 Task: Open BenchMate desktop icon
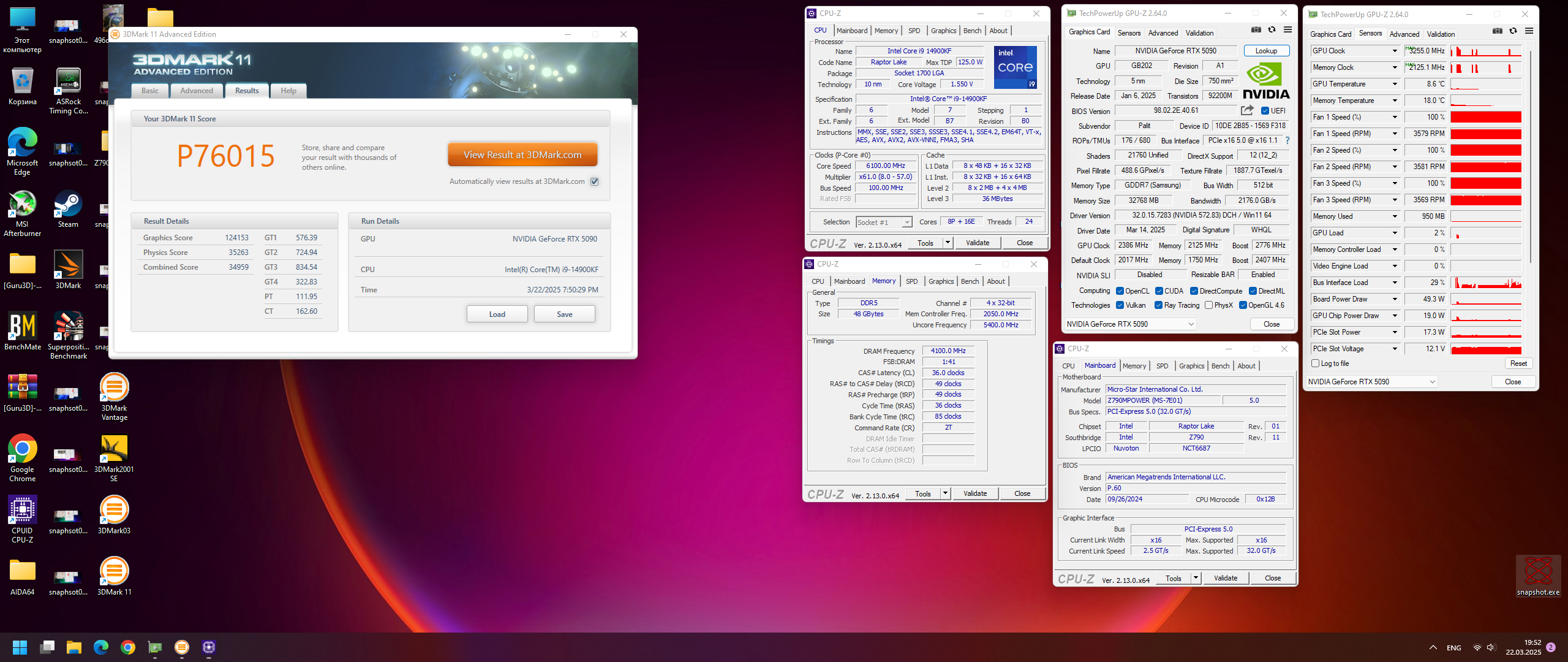pyautogui.click(x=23, y=332)
